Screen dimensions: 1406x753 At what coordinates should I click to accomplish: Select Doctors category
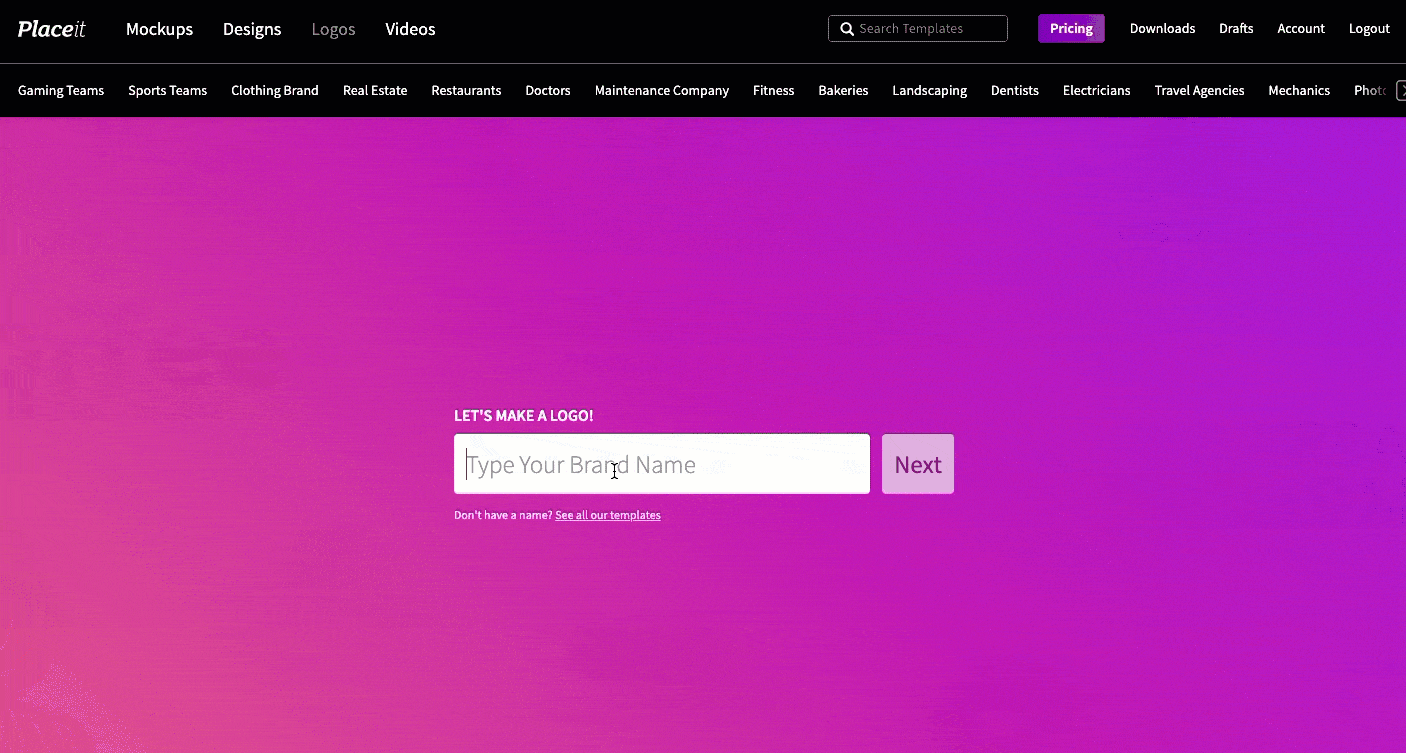[x=548, y=90]
